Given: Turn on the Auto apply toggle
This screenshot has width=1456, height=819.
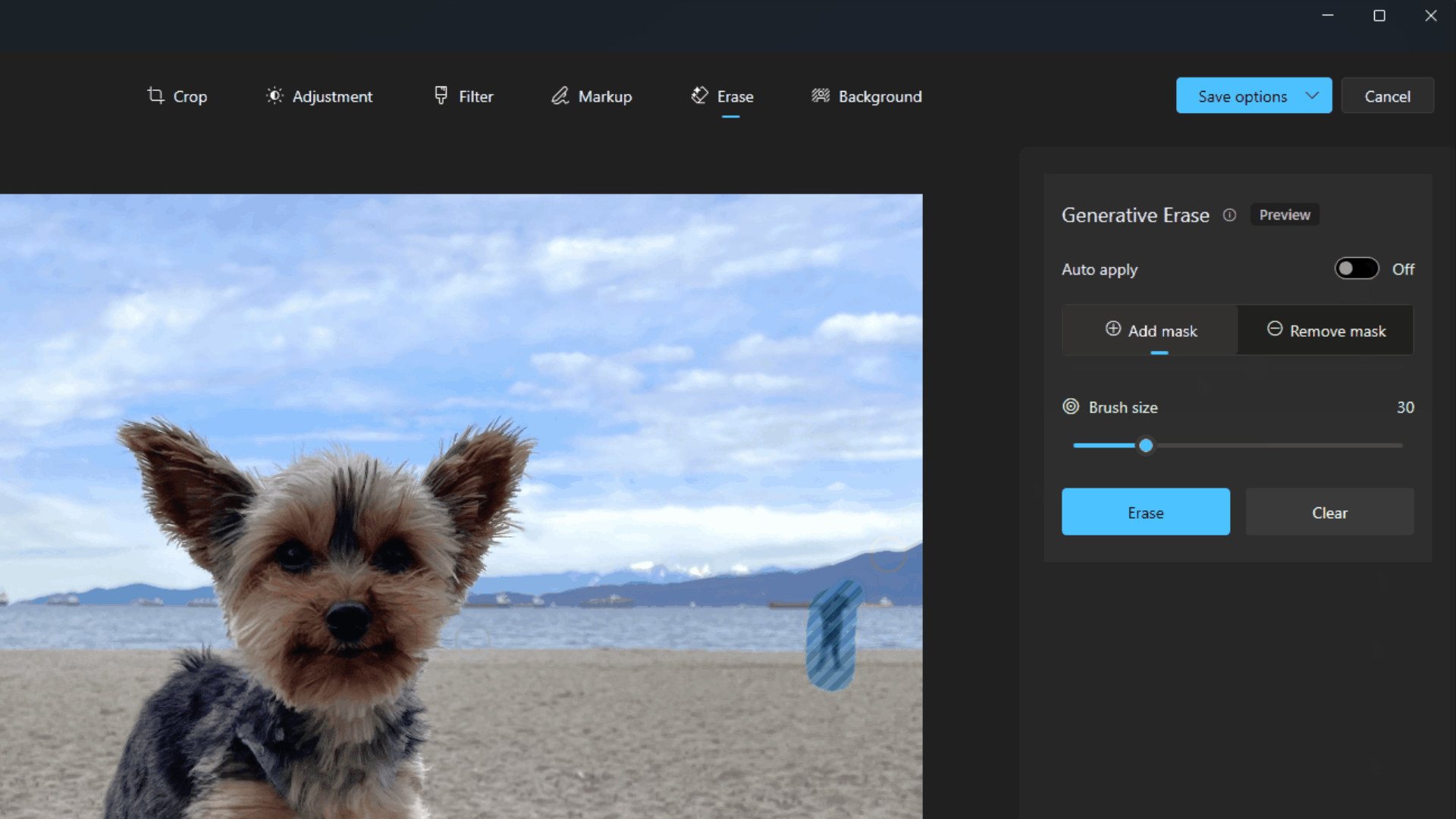Looking at the screenshot, I should (1356, 268).
